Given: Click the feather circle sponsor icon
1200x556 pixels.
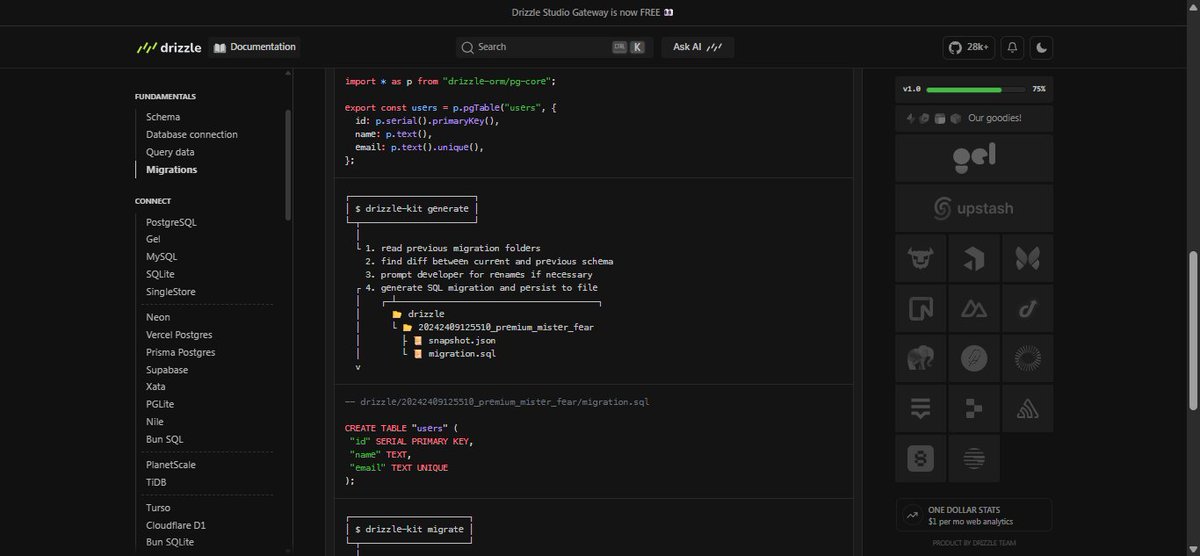Looking at the screenshot, I should [974, 359].
